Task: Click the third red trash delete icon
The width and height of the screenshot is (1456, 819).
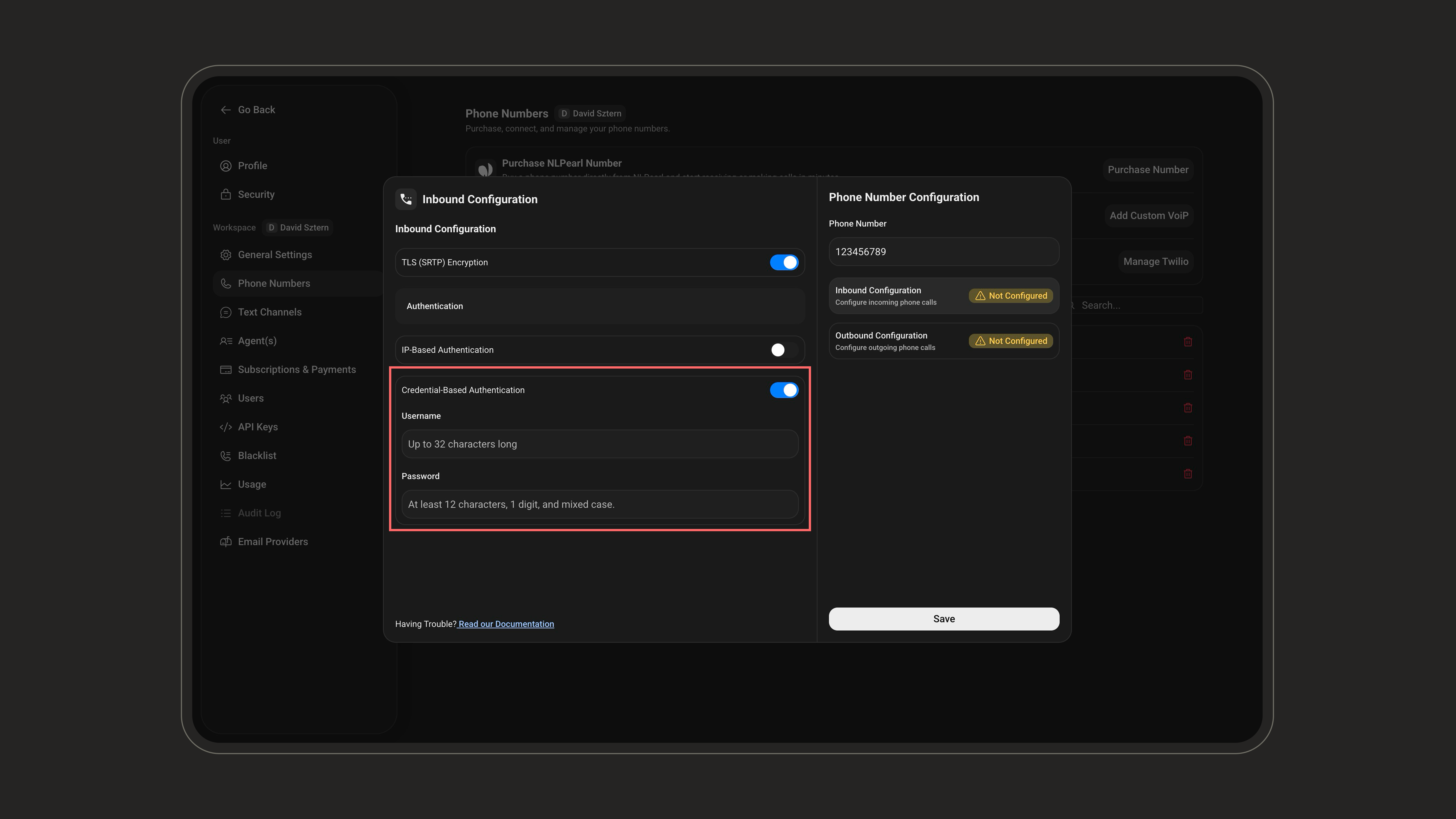Action: tap(1188, 408)
